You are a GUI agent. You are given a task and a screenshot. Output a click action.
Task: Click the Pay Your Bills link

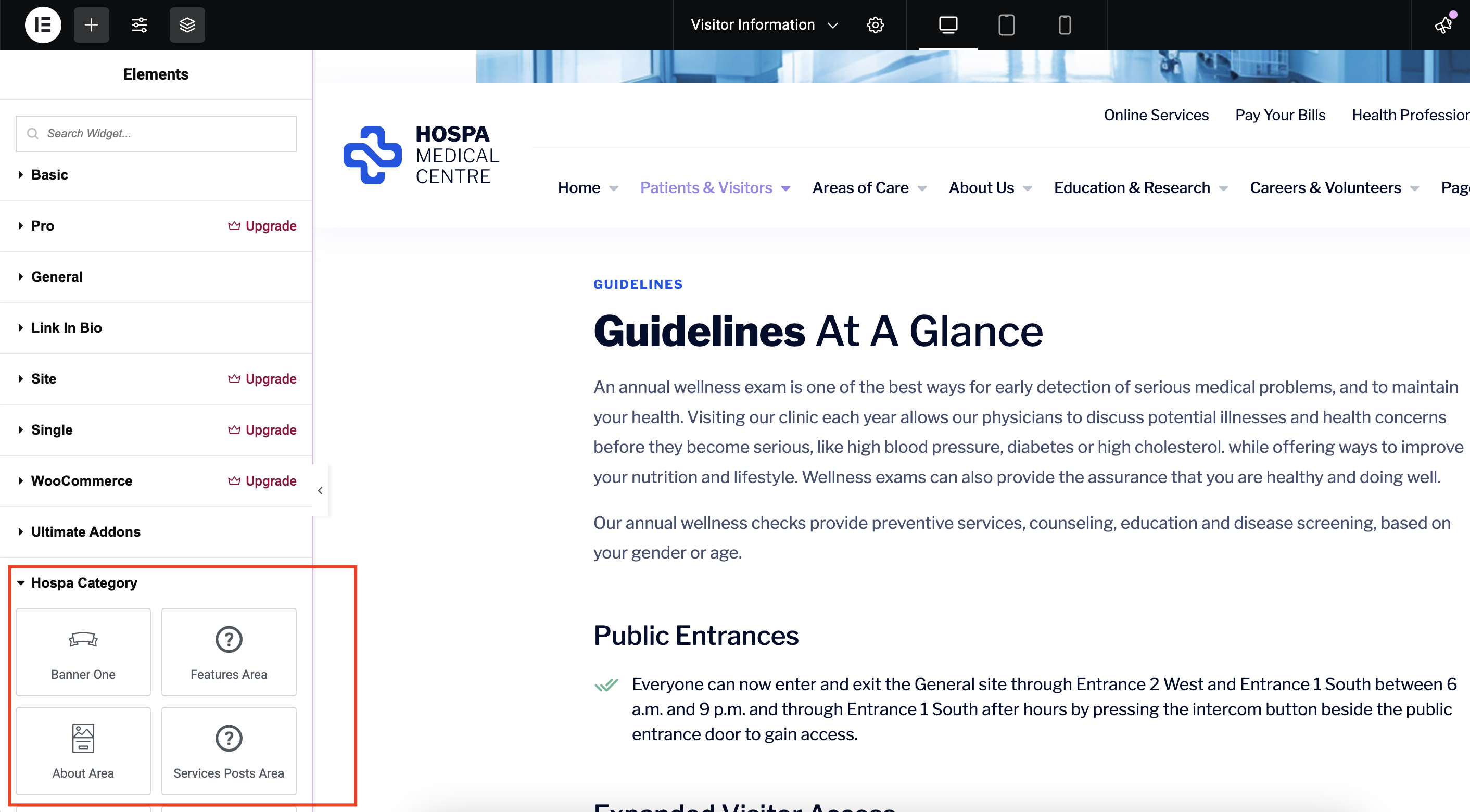1280,115
